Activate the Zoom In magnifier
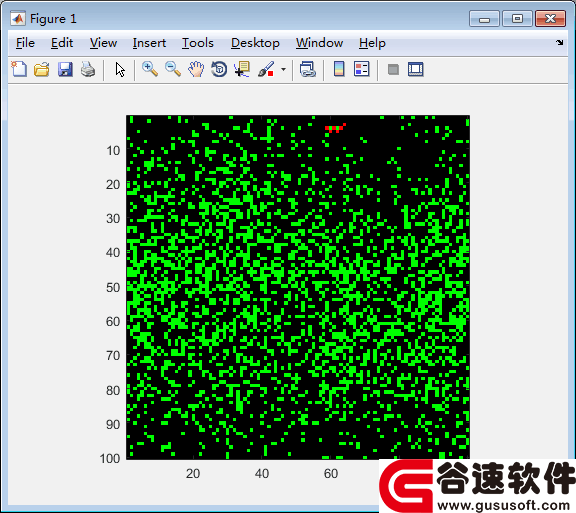Image resolution: width=576 pixels, height=513 pixels. (150, 69)
